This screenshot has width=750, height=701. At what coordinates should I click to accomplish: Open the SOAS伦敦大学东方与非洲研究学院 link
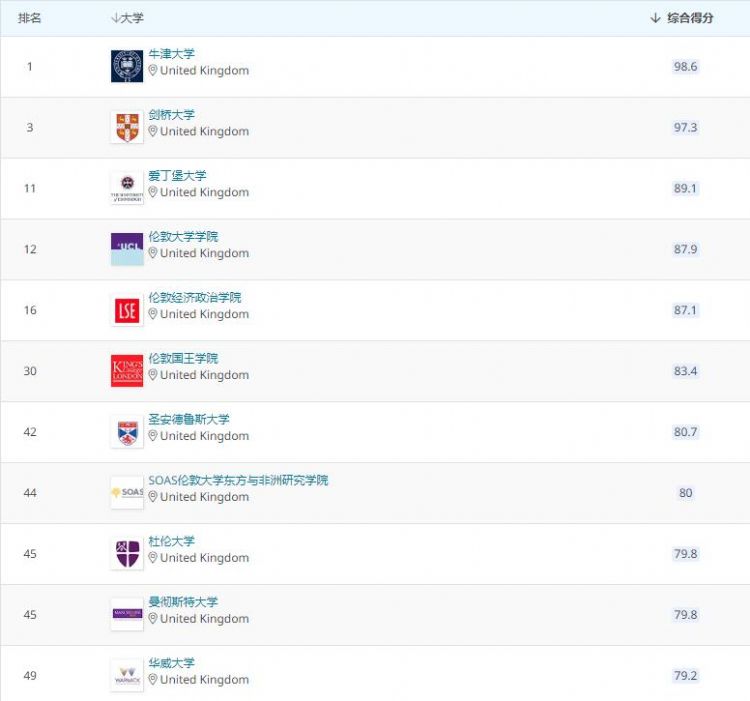click(238, 480)
